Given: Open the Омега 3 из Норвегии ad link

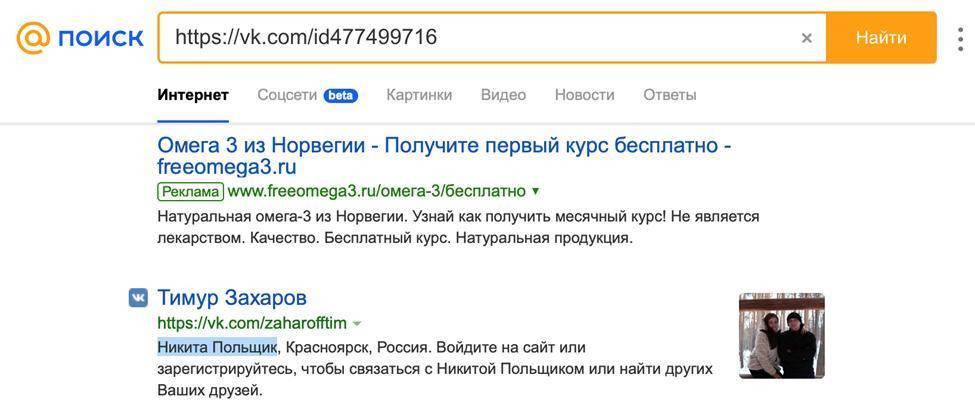Looking at the screenshot, I should coord(445,156).
